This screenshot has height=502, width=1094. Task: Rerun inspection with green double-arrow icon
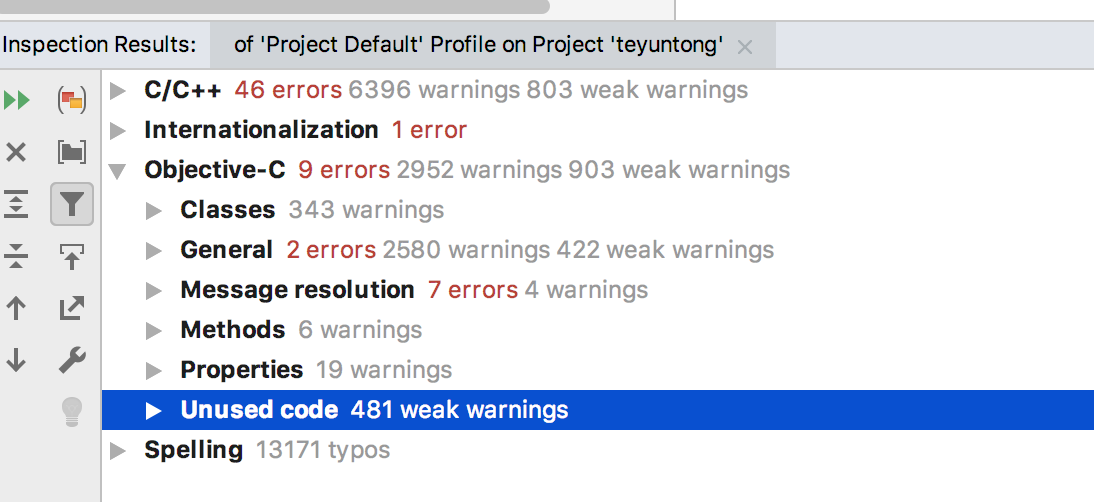(17, 100)
